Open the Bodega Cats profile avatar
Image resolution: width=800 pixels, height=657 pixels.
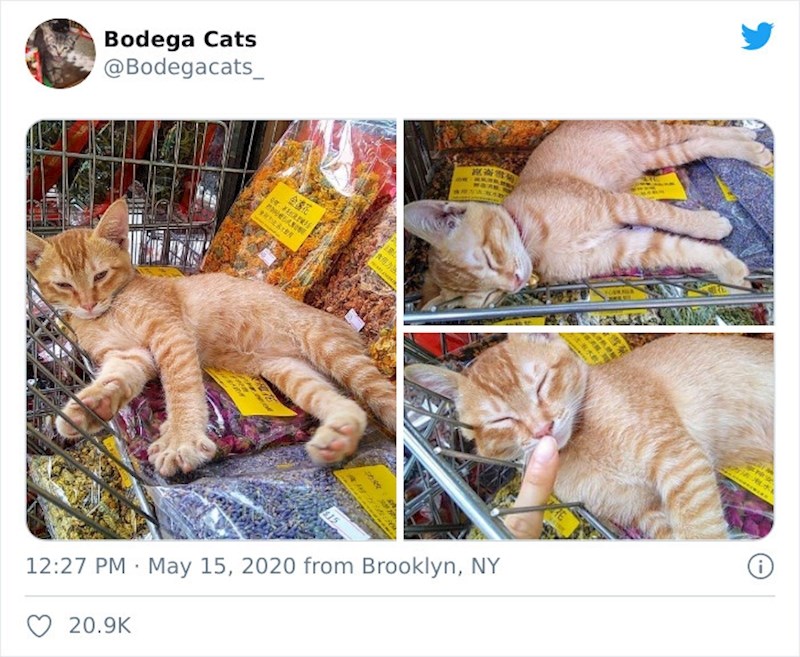coord(60,54)
